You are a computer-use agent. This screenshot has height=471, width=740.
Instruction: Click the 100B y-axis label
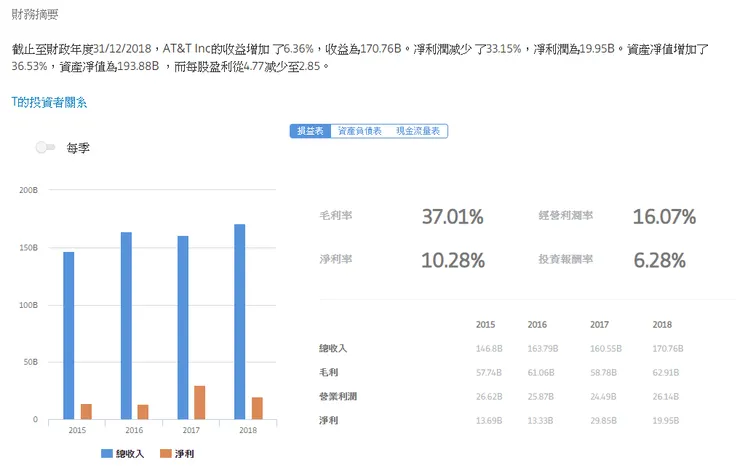pos(28,305)
